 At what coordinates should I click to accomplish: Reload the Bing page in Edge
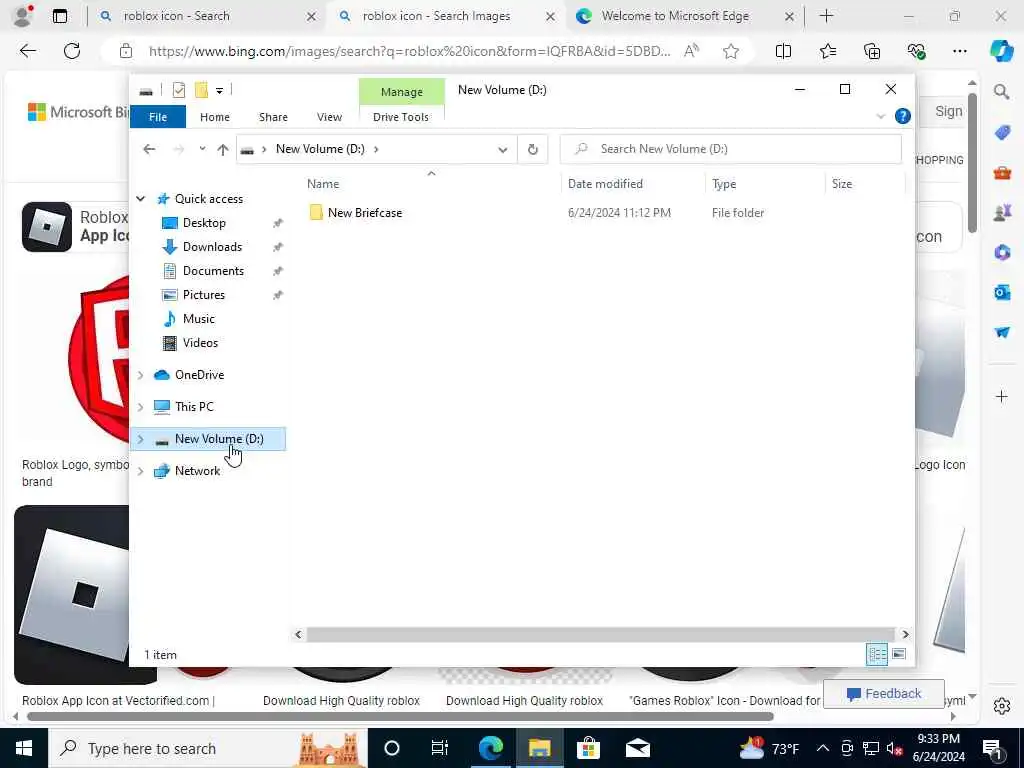72,51
